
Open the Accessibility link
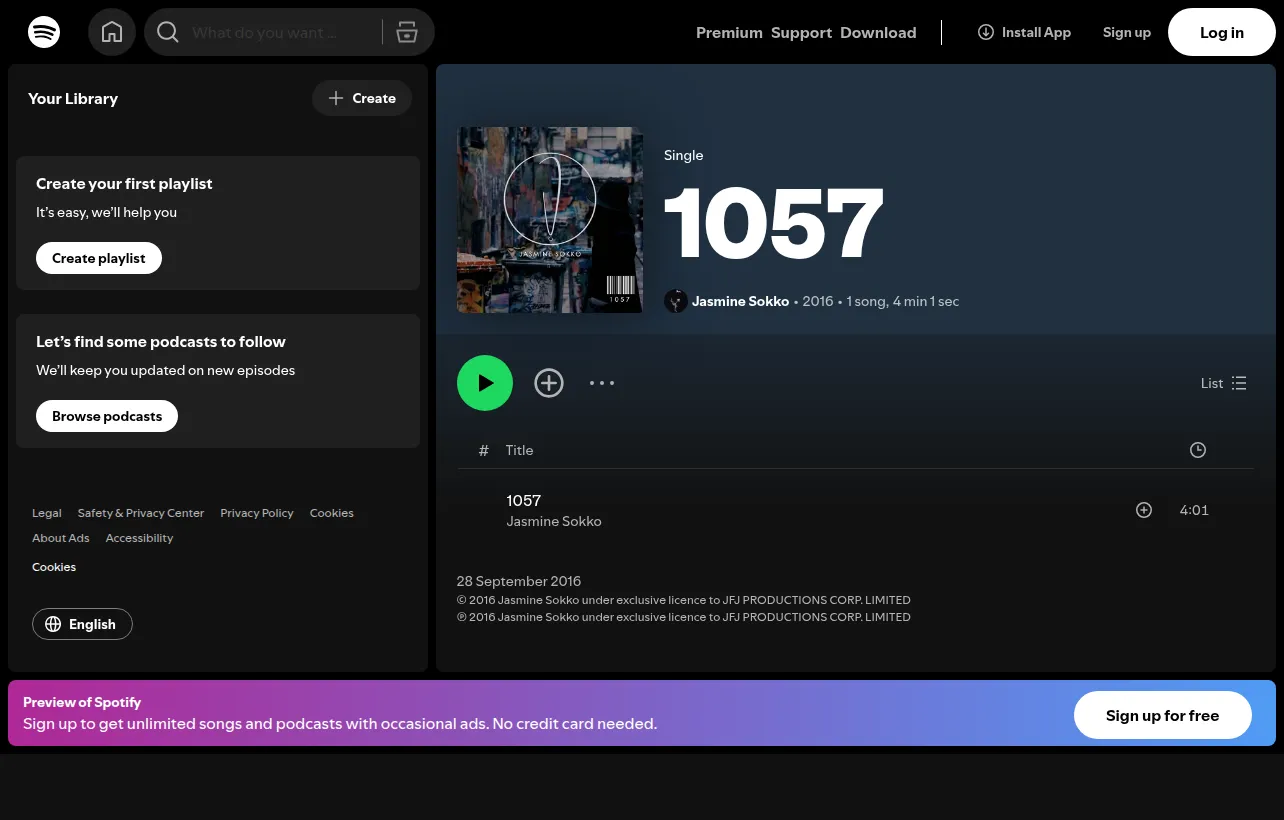(139, 538)
